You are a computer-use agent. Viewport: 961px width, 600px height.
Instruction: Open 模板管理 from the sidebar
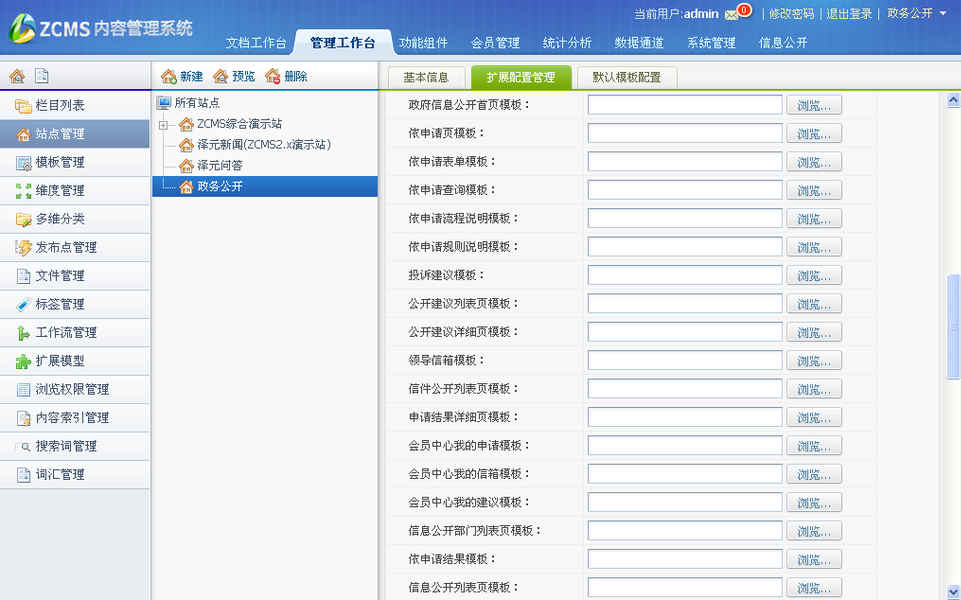(x=59, y=162)
